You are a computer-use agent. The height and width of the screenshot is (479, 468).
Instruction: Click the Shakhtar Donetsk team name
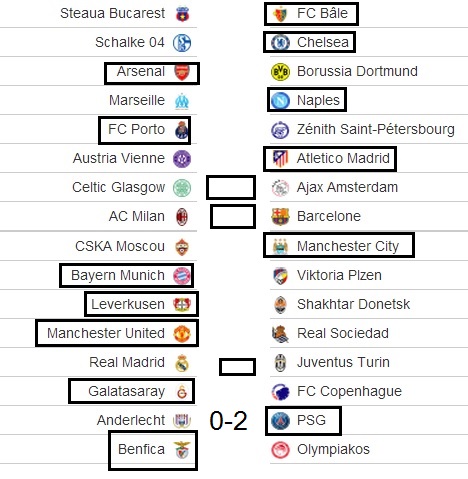353,304
